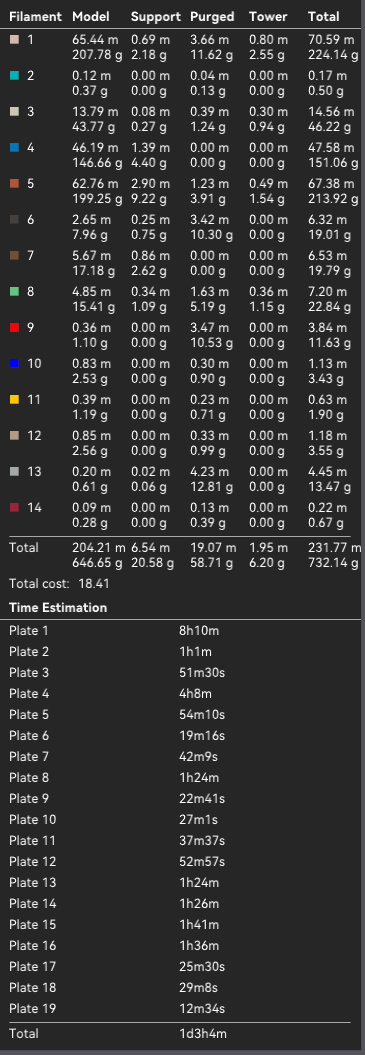Select the Plate 3 row
Viewport: 365px width, 1055px height.
pos(180,673)
